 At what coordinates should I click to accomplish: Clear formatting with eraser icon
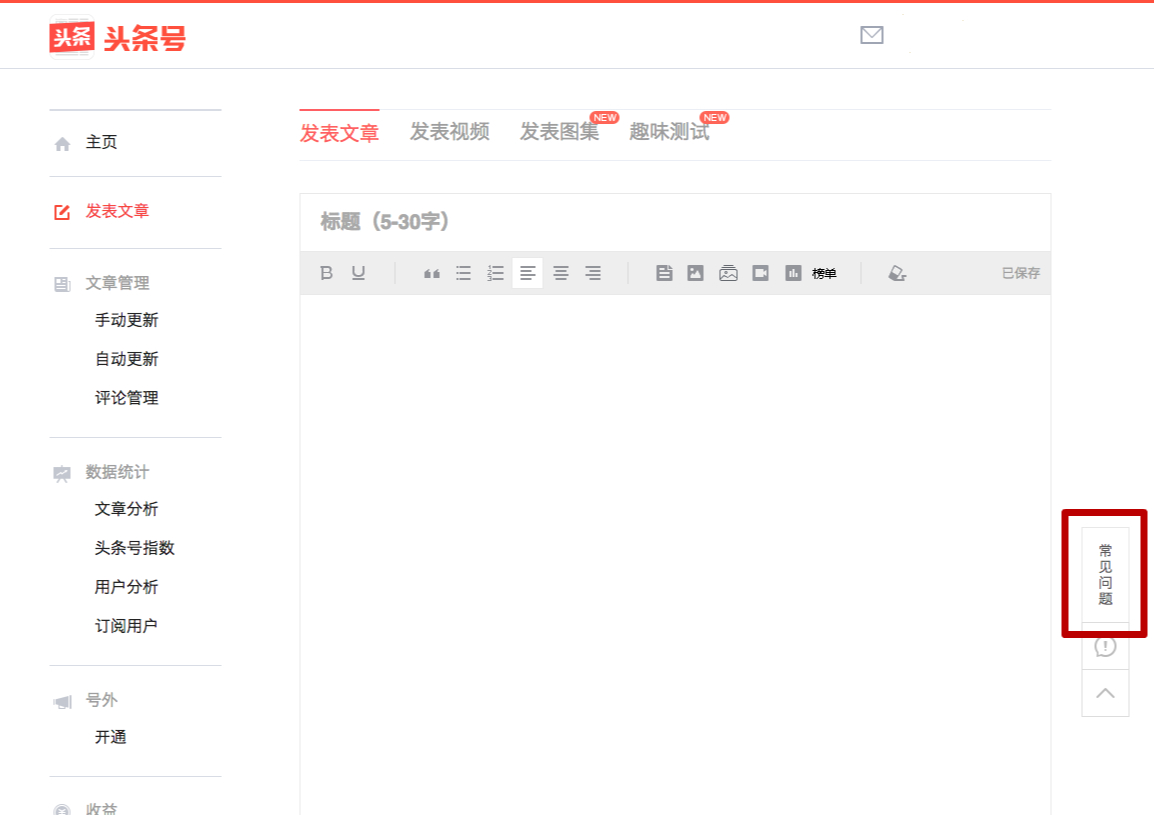896,273
